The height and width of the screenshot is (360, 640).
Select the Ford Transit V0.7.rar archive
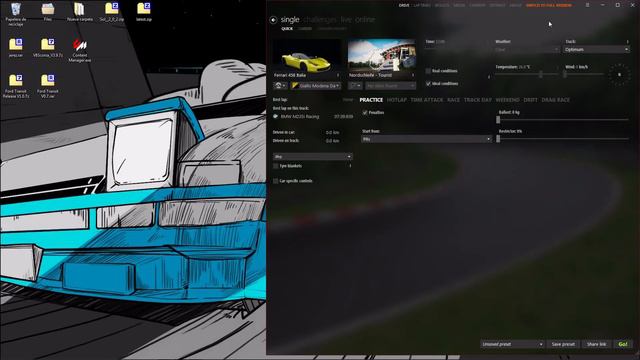(x=48, y=86)
